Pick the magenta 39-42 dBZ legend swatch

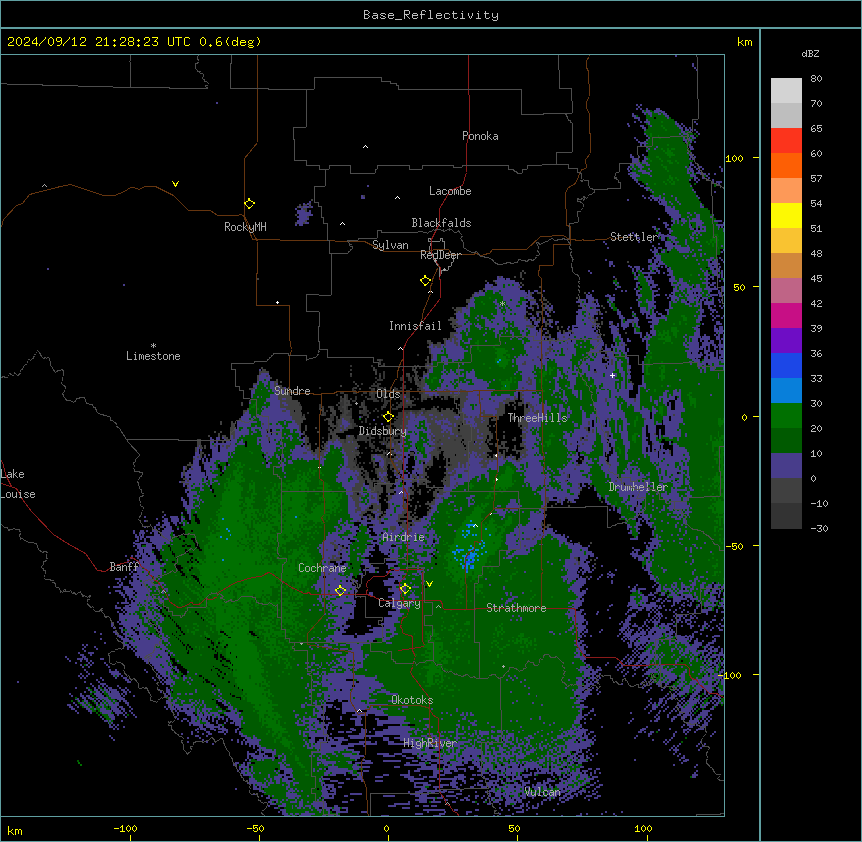click(x=786, y=315)
